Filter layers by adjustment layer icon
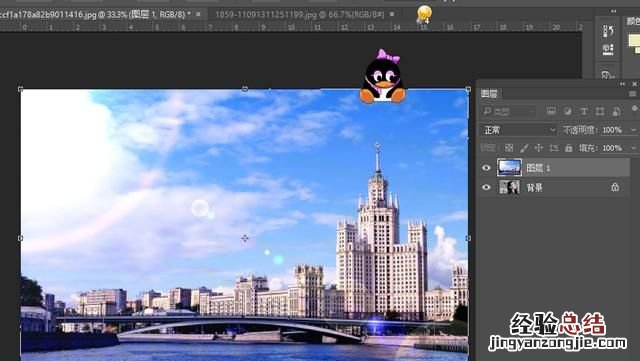Screen dimensions: 640x361 click(567, 111)
